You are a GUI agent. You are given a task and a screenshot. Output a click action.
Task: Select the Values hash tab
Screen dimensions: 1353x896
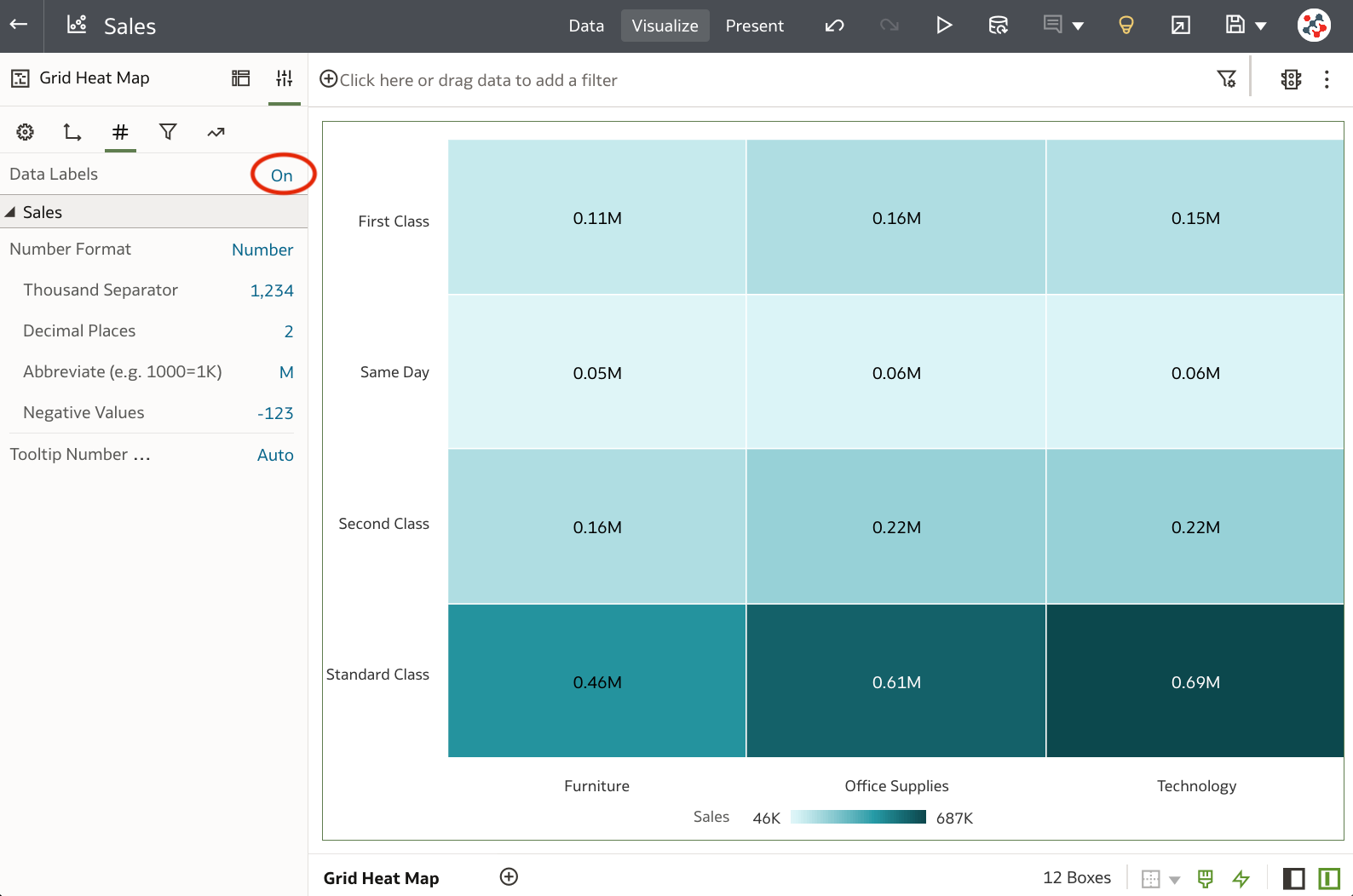tap(121, 132)
